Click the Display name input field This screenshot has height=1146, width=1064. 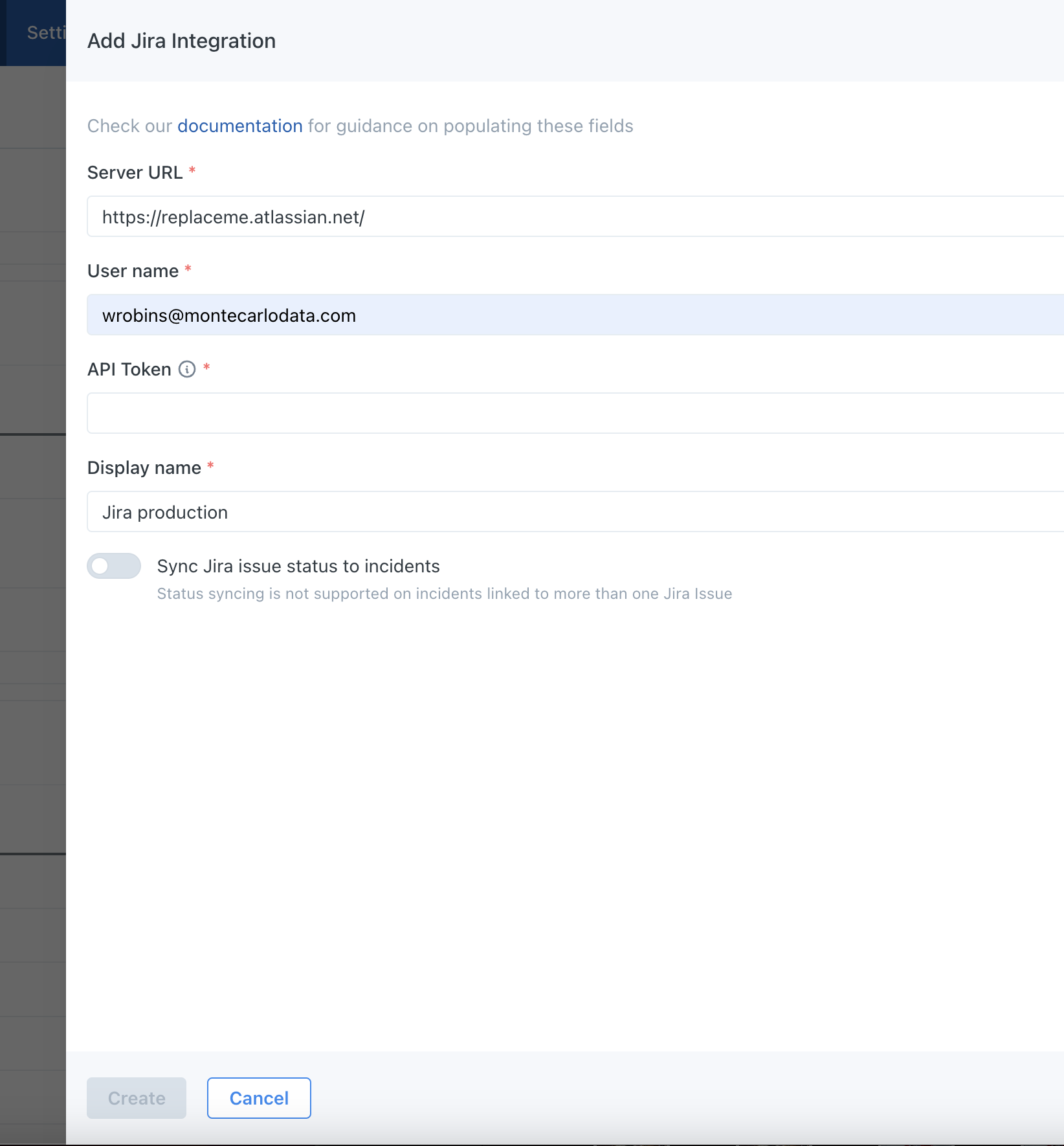(575, 511)
